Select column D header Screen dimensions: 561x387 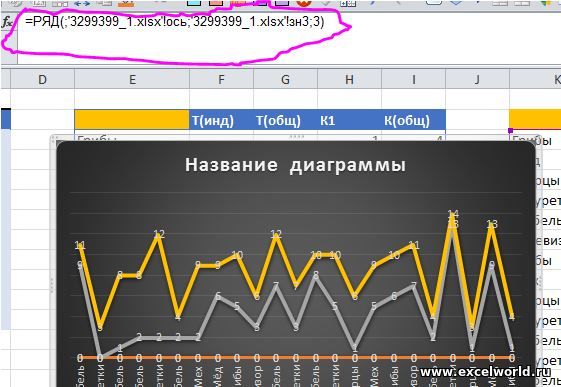[42, 79]
